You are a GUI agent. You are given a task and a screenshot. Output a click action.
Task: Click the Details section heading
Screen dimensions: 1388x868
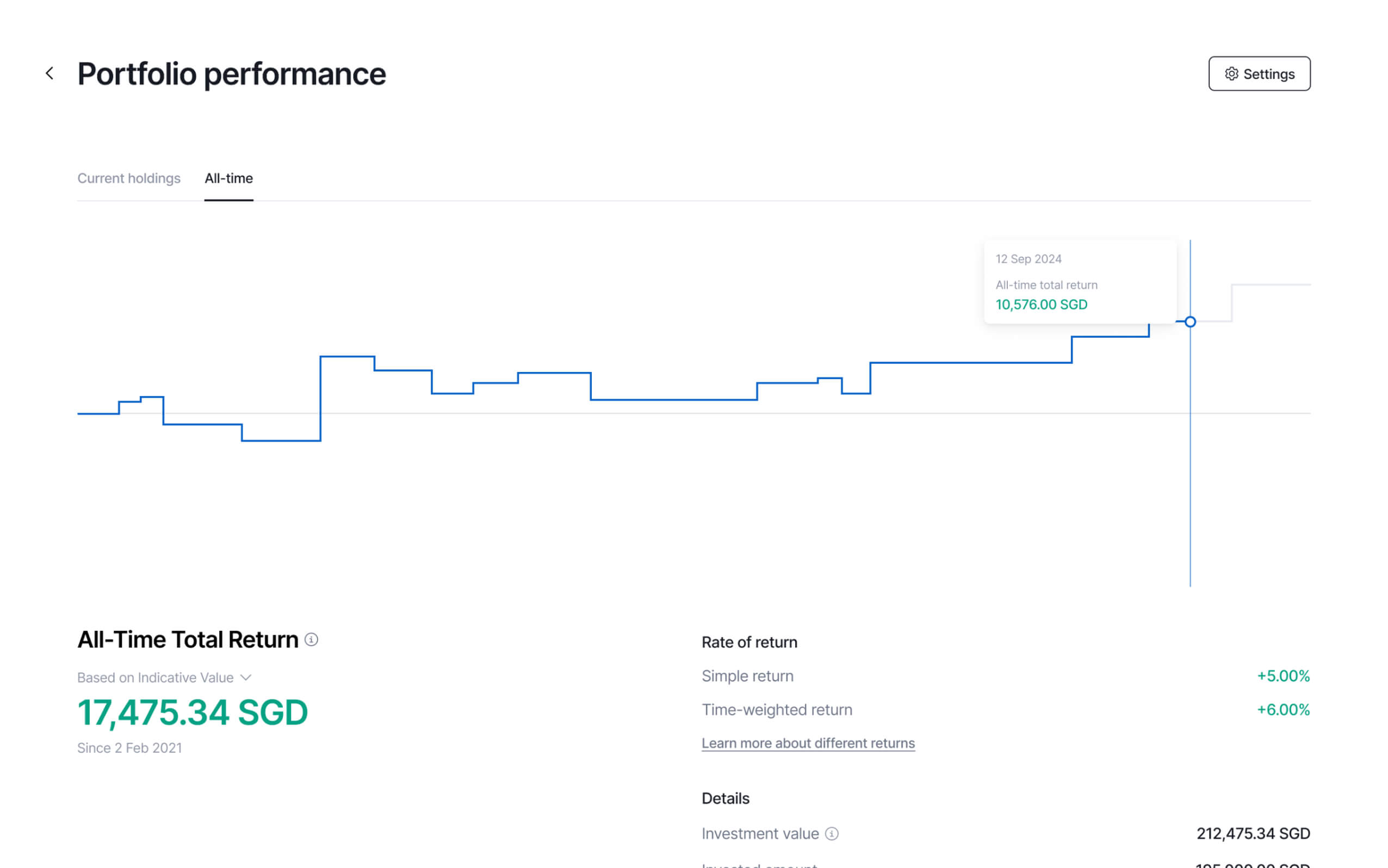[x=724, y=798]
